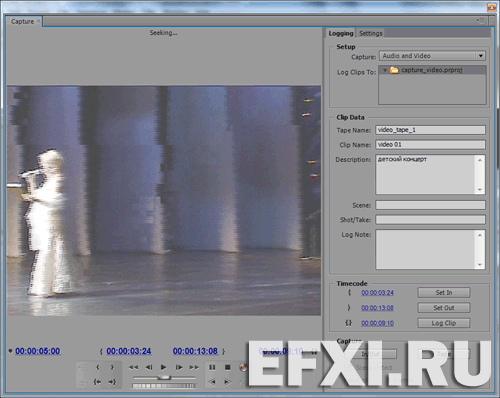
Task: Click the Log Clip button
Action: coord(444,323)
